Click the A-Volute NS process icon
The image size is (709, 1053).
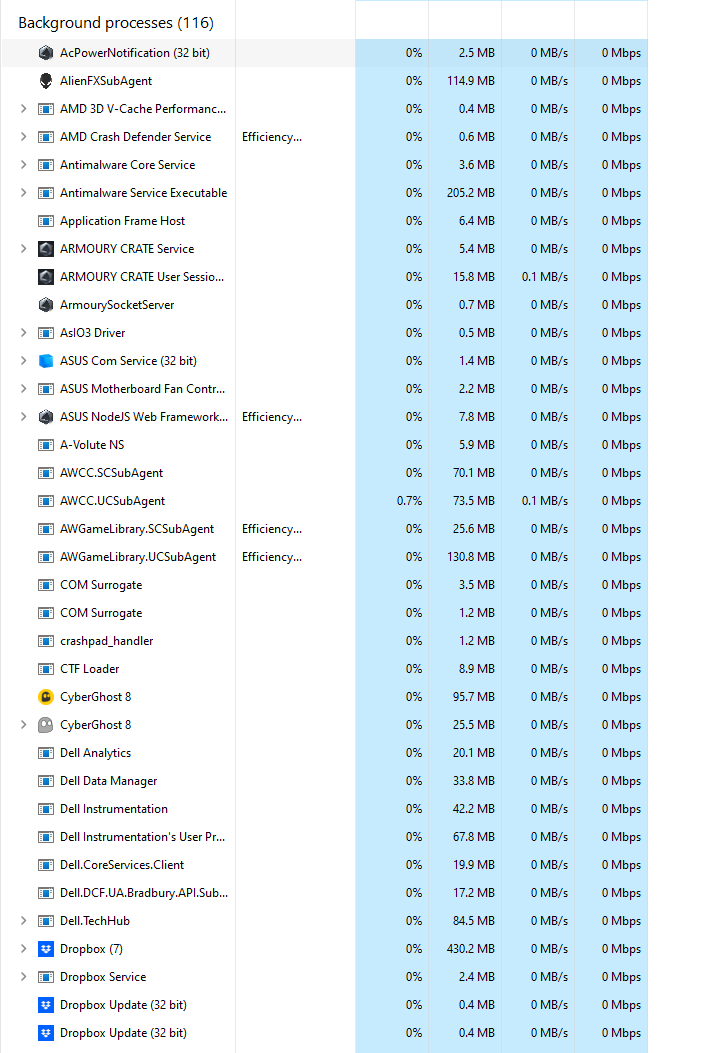(46, 445)
